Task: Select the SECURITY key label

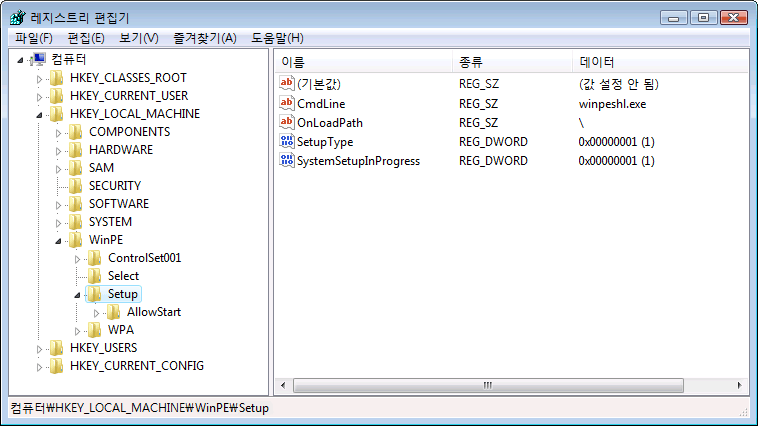Action: click(115, 186)
